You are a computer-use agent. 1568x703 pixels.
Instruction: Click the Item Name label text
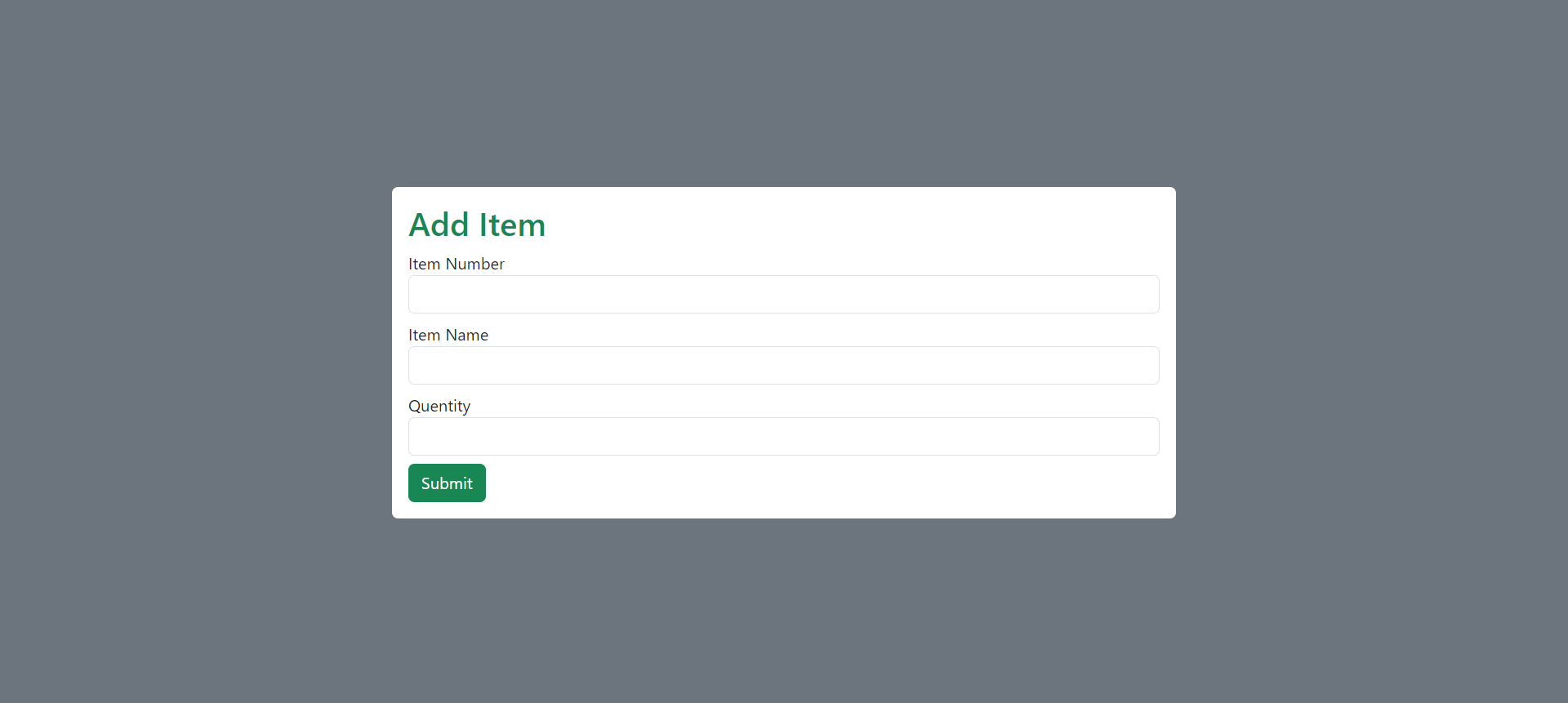tap(448, 335)
